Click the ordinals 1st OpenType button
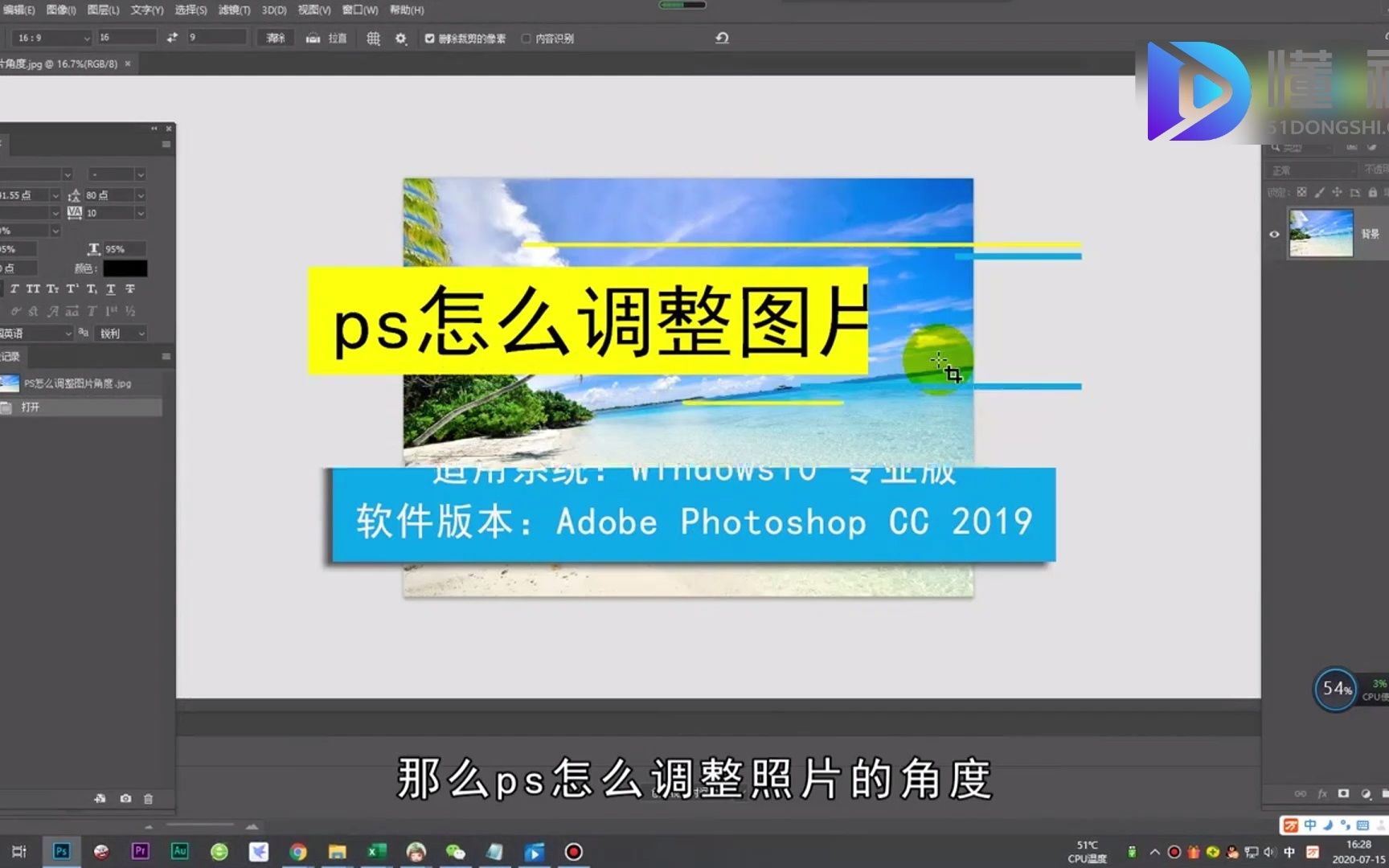The image size is (1389, 868). 111,311
